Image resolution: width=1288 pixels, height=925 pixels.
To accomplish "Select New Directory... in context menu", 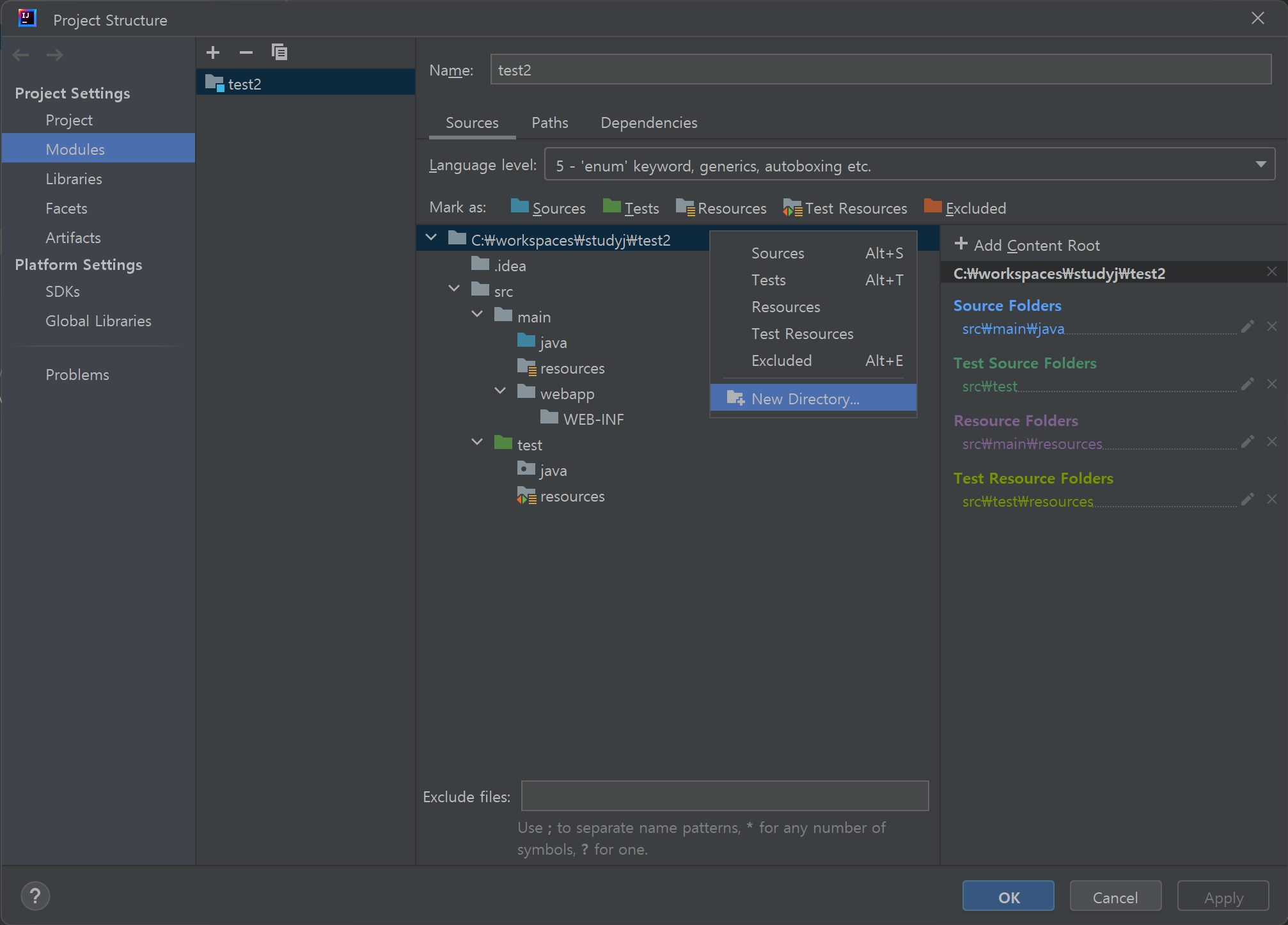I will 805,399.
